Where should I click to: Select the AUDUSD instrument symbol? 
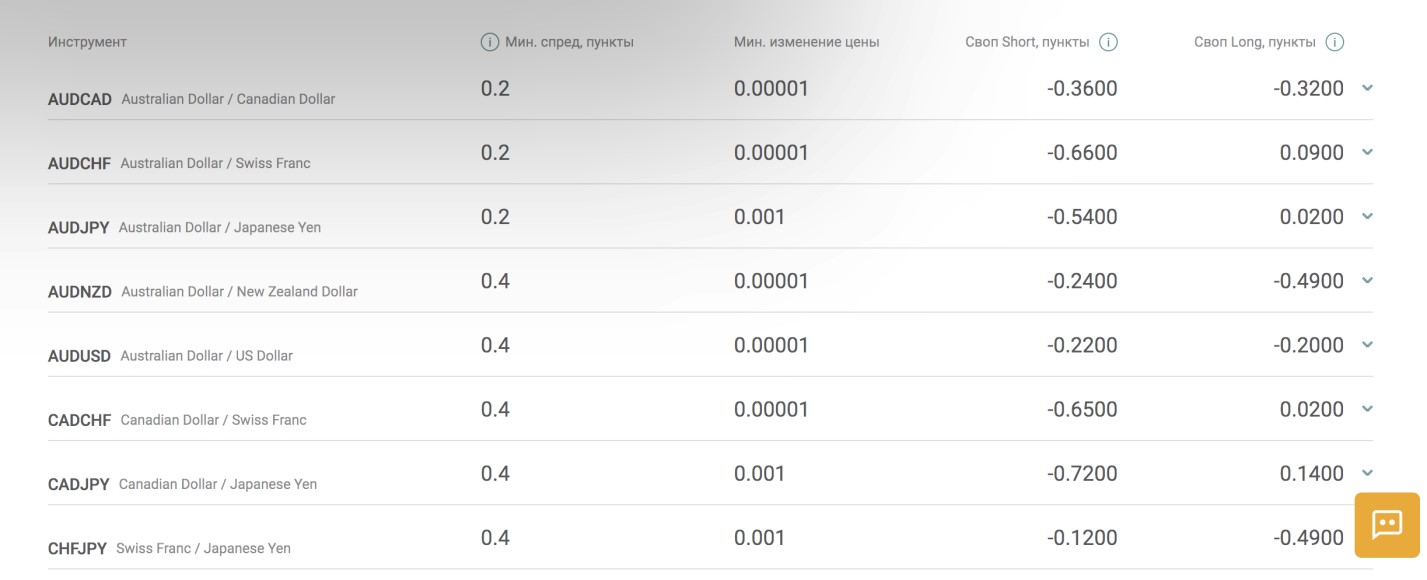[x=79, y=356]
